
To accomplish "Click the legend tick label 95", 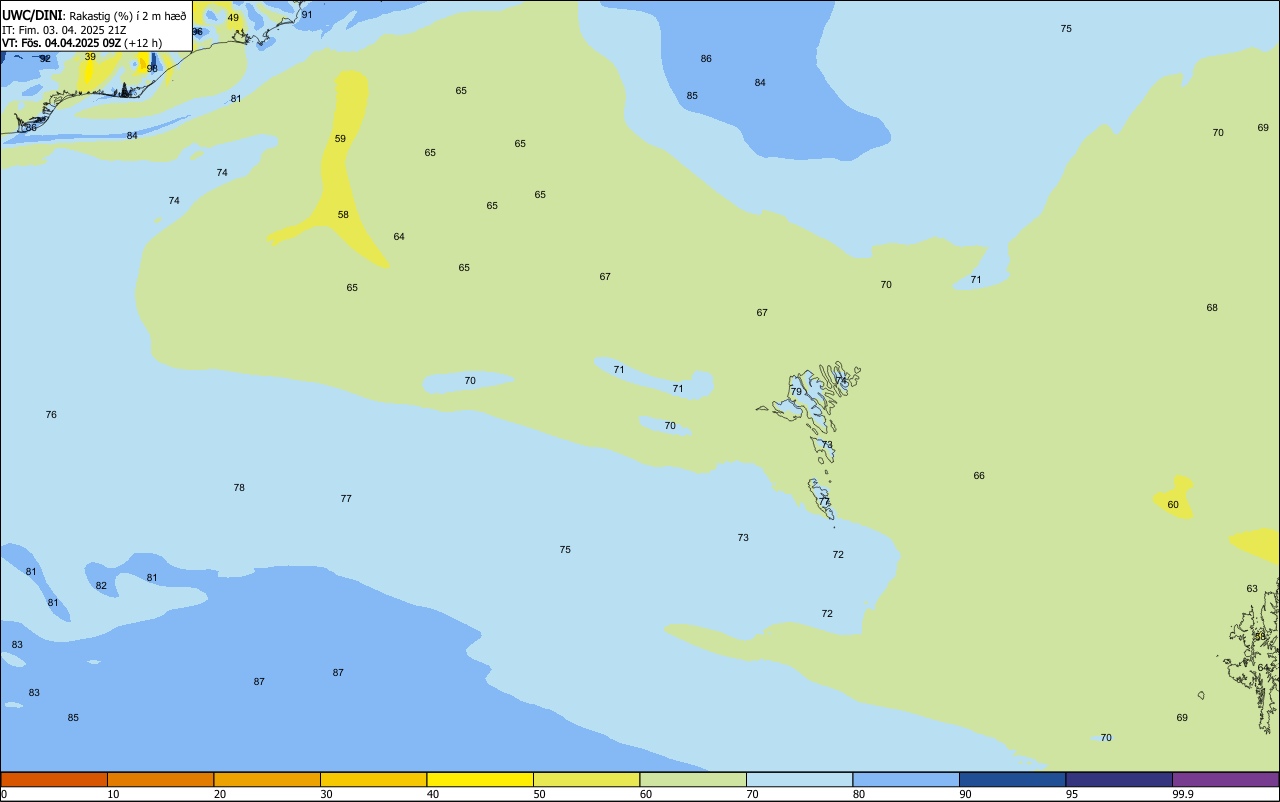I will point(1072,794).
